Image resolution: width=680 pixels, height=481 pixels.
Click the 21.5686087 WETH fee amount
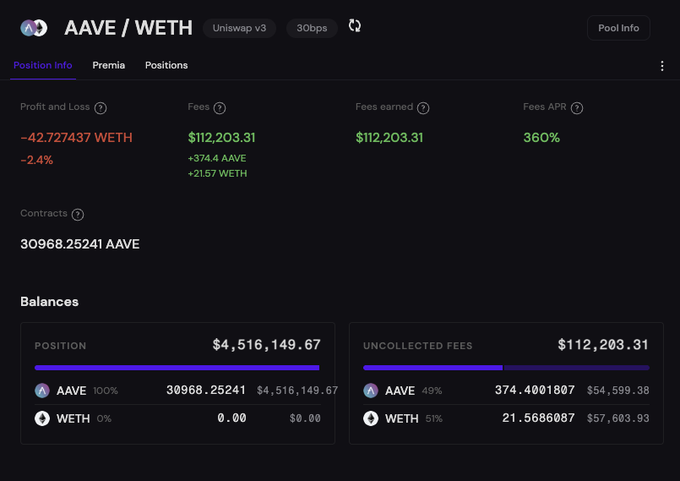(x=538, y=418)
